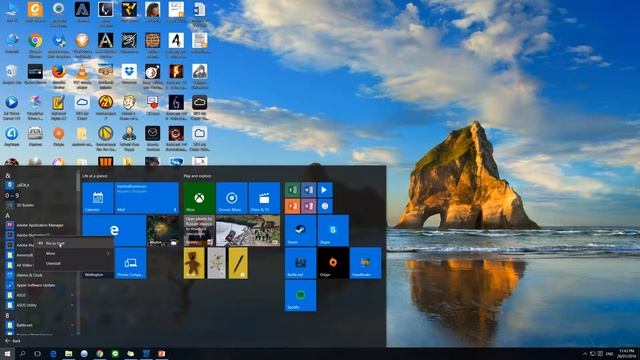Launch the Steam tile
640x360 pixels.
(x=300, y=231)
